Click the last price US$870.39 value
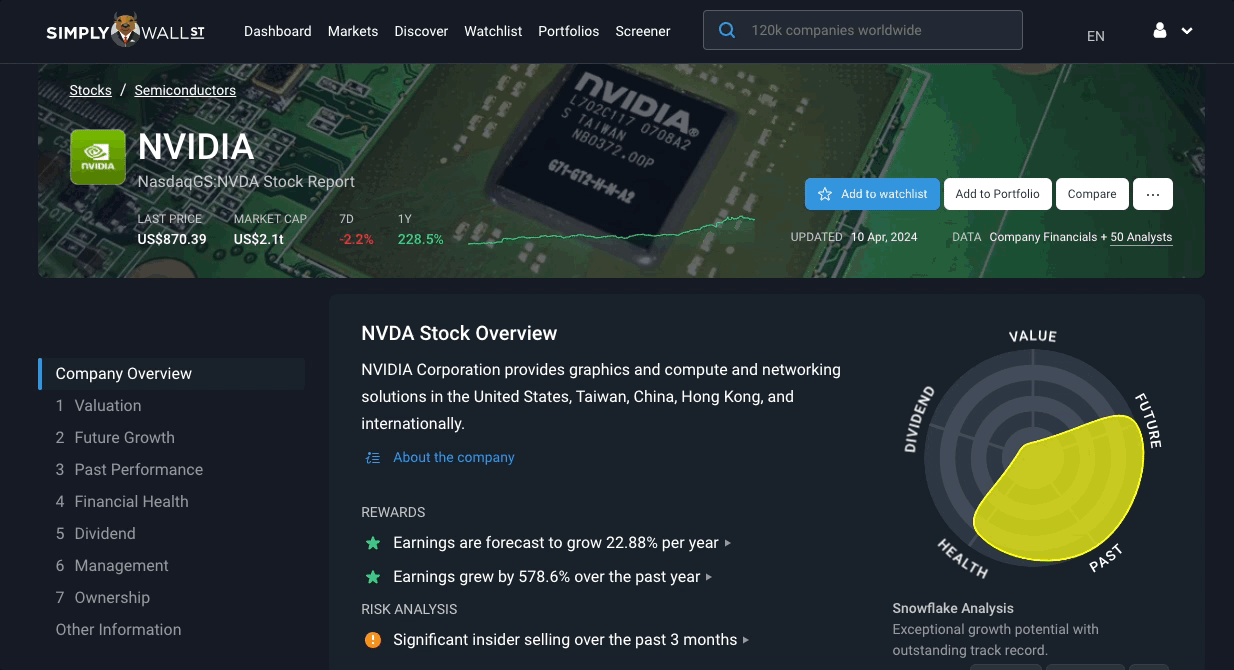 [x=172, y=239]
